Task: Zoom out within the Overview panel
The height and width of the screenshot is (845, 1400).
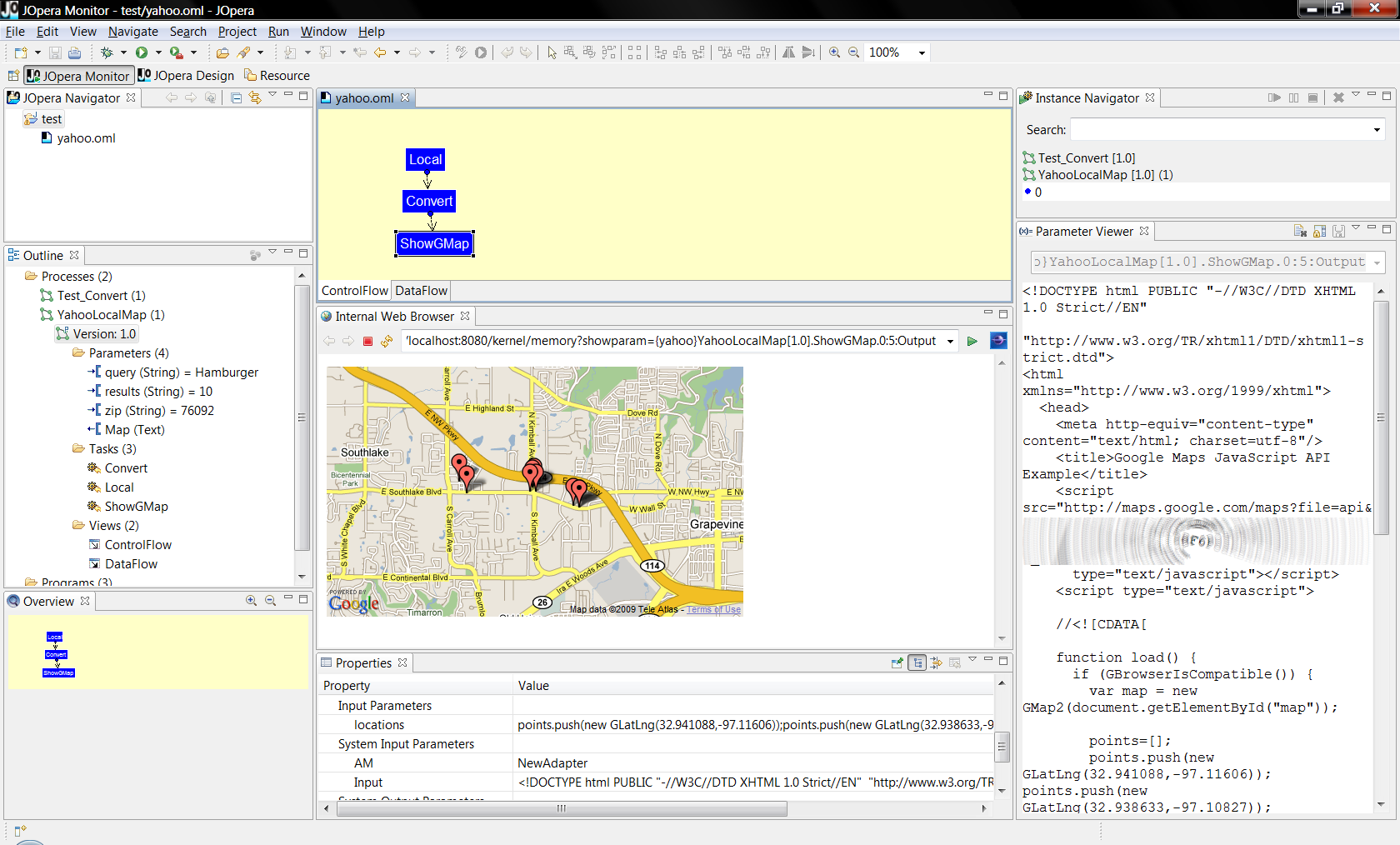Action: (x=270, y=600)
